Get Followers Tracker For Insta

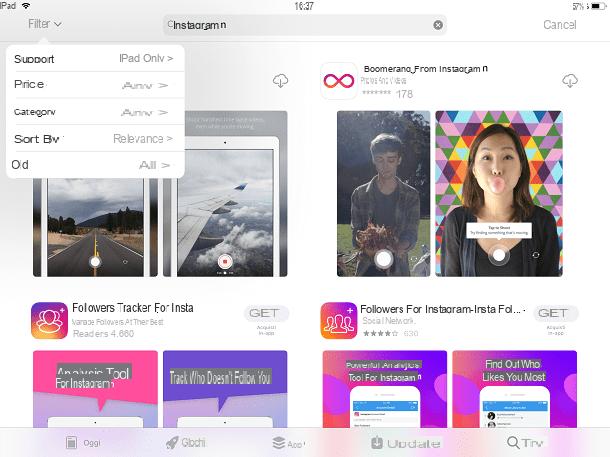point(266,313)
